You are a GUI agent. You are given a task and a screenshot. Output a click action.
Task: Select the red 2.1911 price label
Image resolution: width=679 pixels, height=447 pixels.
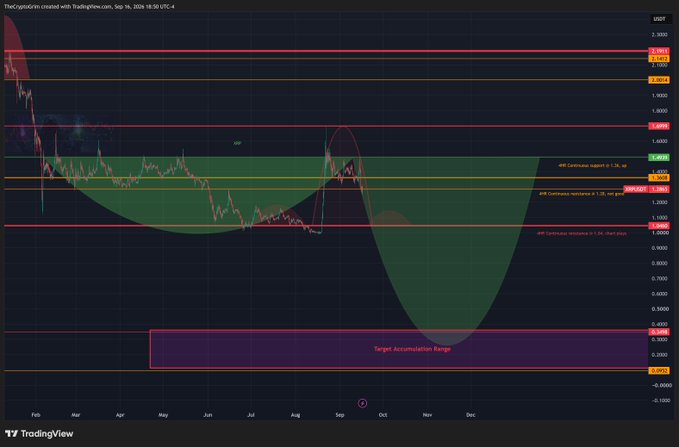(659, 51)
